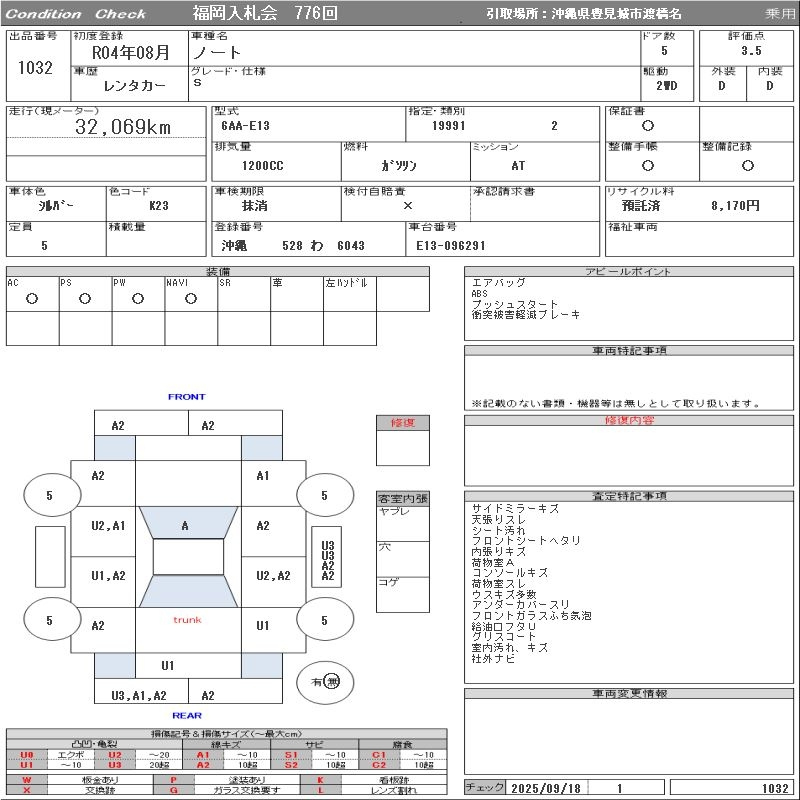Click the PS equipment circle mark
The image size is (800, 800).
pos(85,298)
